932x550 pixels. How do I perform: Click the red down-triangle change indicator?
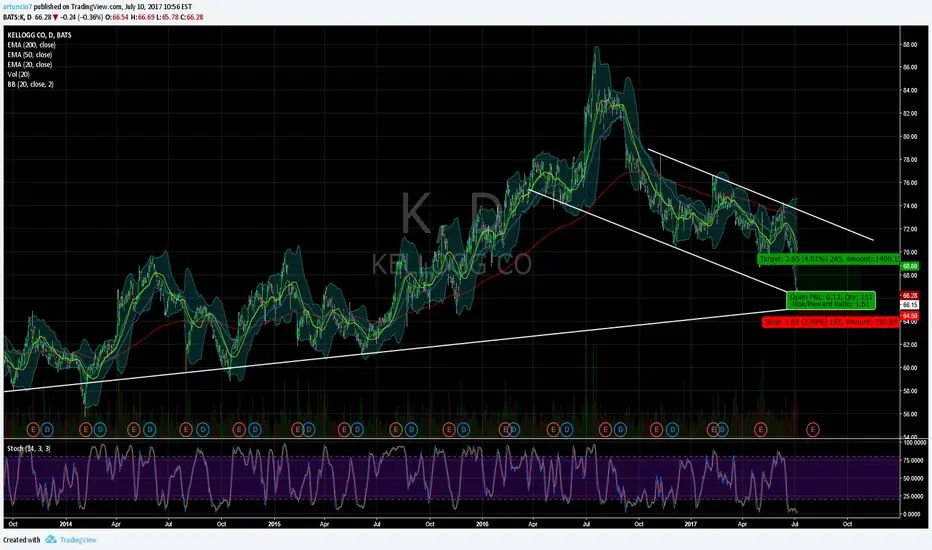[55, 17]
